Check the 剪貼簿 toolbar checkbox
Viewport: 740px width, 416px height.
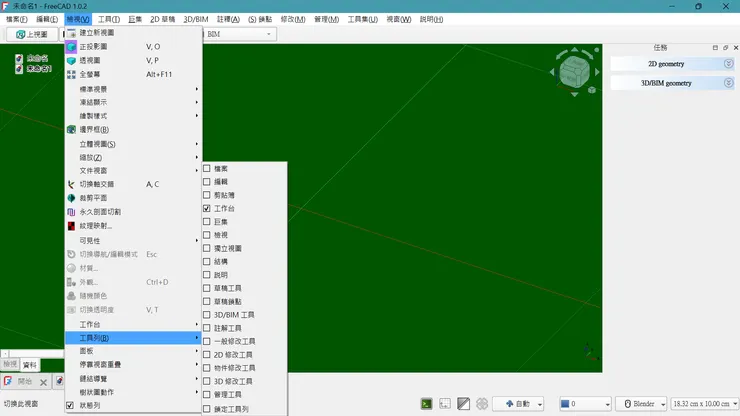(x=207, y=195)
